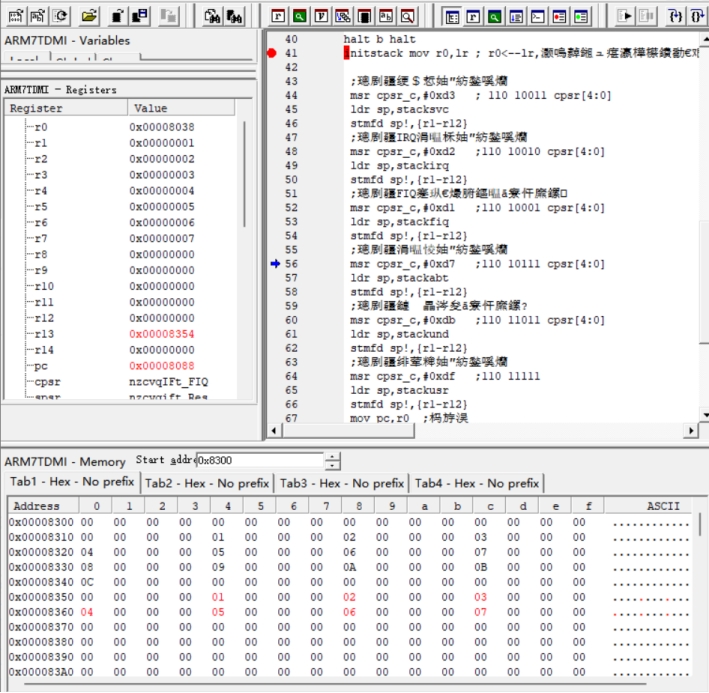Open processor Backtrace view icon
This screenshot has height=693, width=709.
pyautogui.click(x=343, y=17)
